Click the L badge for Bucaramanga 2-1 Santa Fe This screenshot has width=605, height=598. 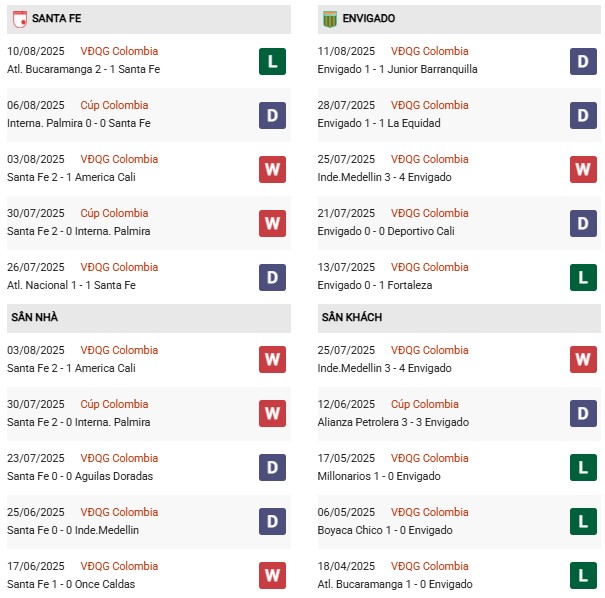point(272,61)
